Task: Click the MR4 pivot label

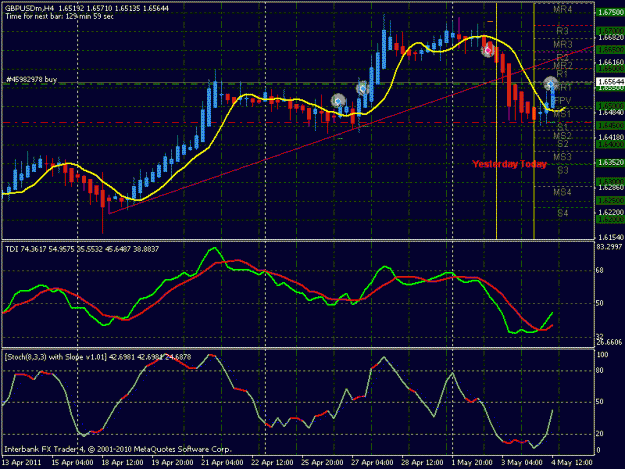Action: coord(562,10)
